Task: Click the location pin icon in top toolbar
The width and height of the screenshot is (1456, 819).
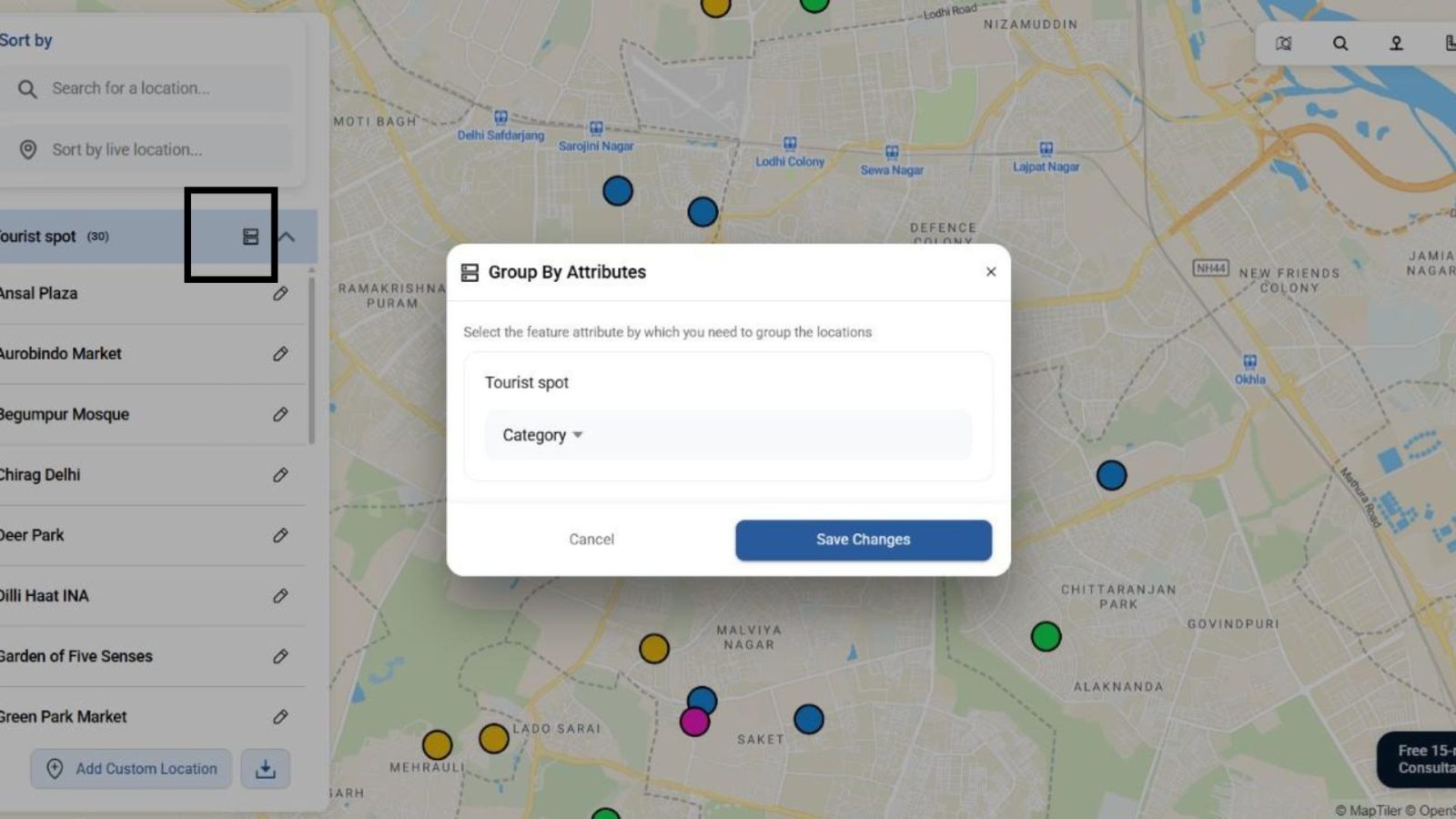Action: pos(1396,44)
